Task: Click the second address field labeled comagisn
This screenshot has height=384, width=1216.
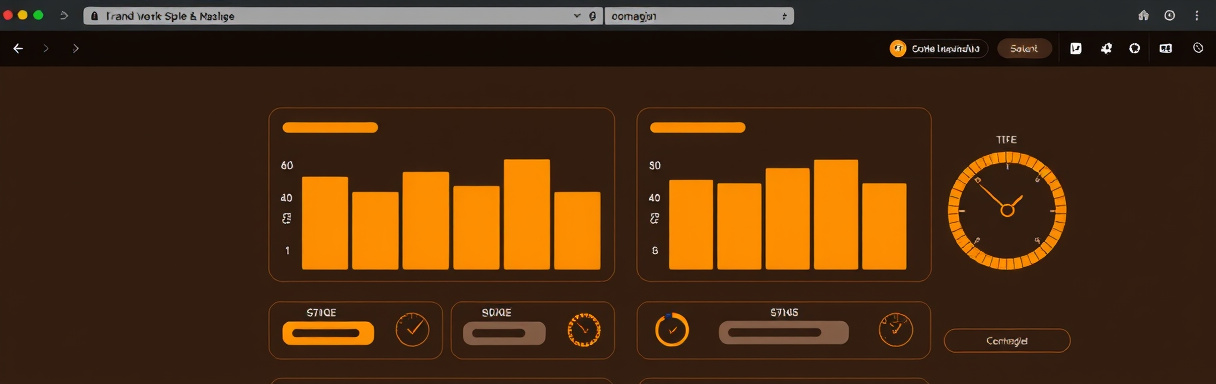Action: tap(699, 17)
